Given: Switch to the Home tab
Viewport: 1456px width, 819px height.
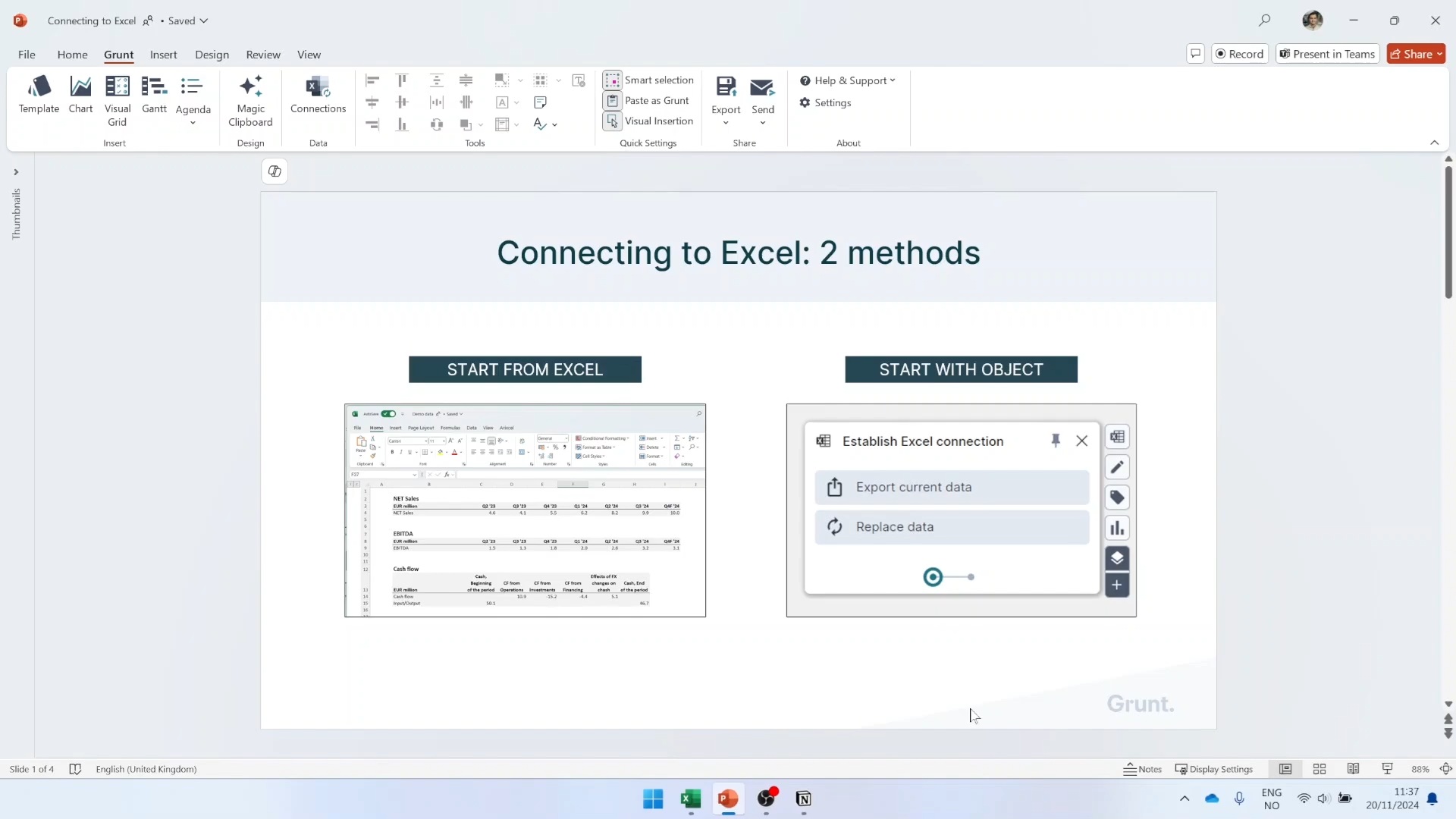Looking at the screenshot, I should (72, 55).
